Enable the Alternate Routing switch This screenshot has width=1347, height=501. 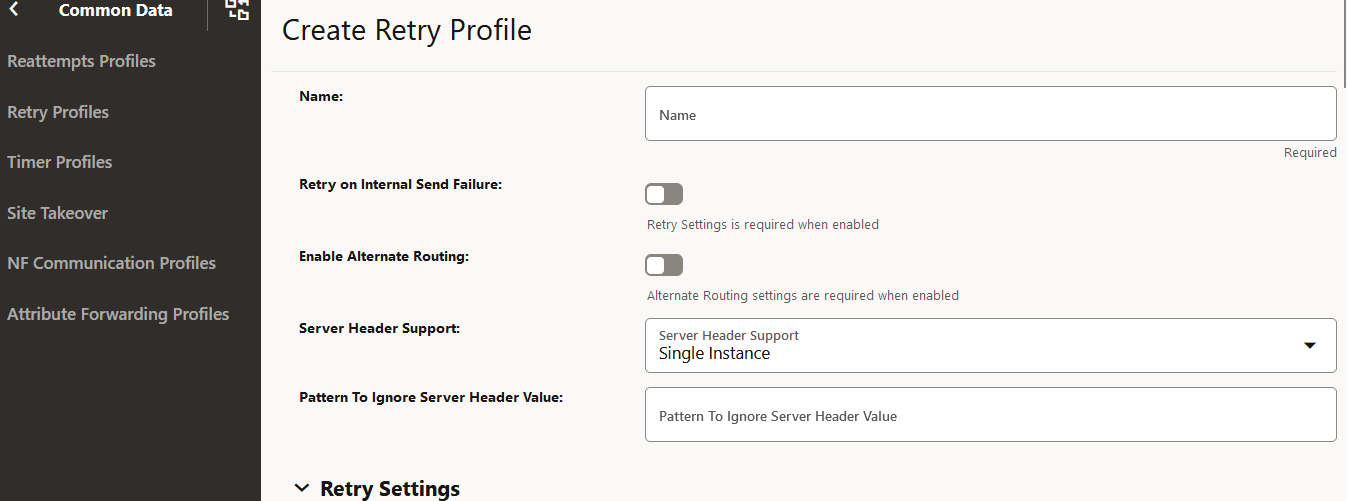coord(664,265)
